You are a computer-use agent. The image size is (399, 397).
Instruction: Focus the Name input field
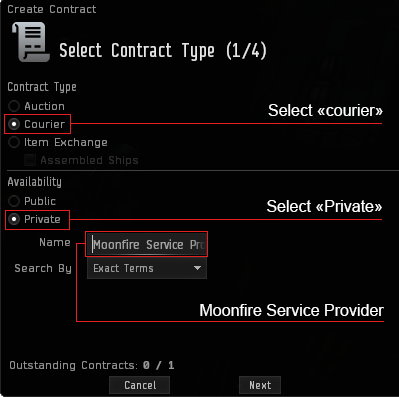coord(147,244)
